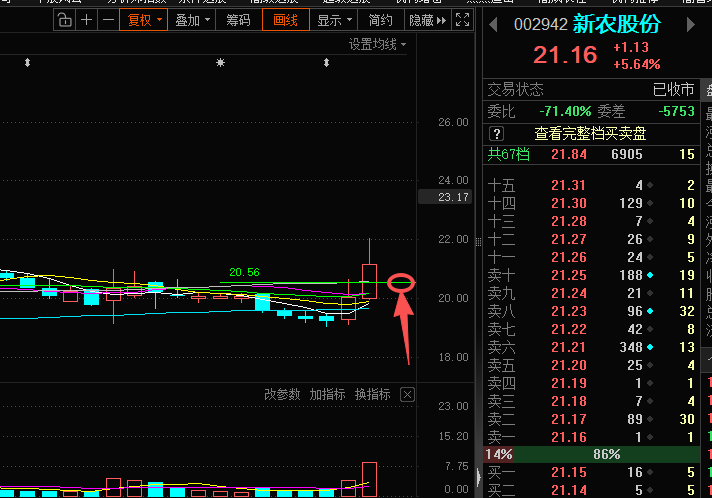Image resolution: width=712 pixels, height=498 pixels.
Task: Click the tallest red volume bar
Action: tap(370, 479)
